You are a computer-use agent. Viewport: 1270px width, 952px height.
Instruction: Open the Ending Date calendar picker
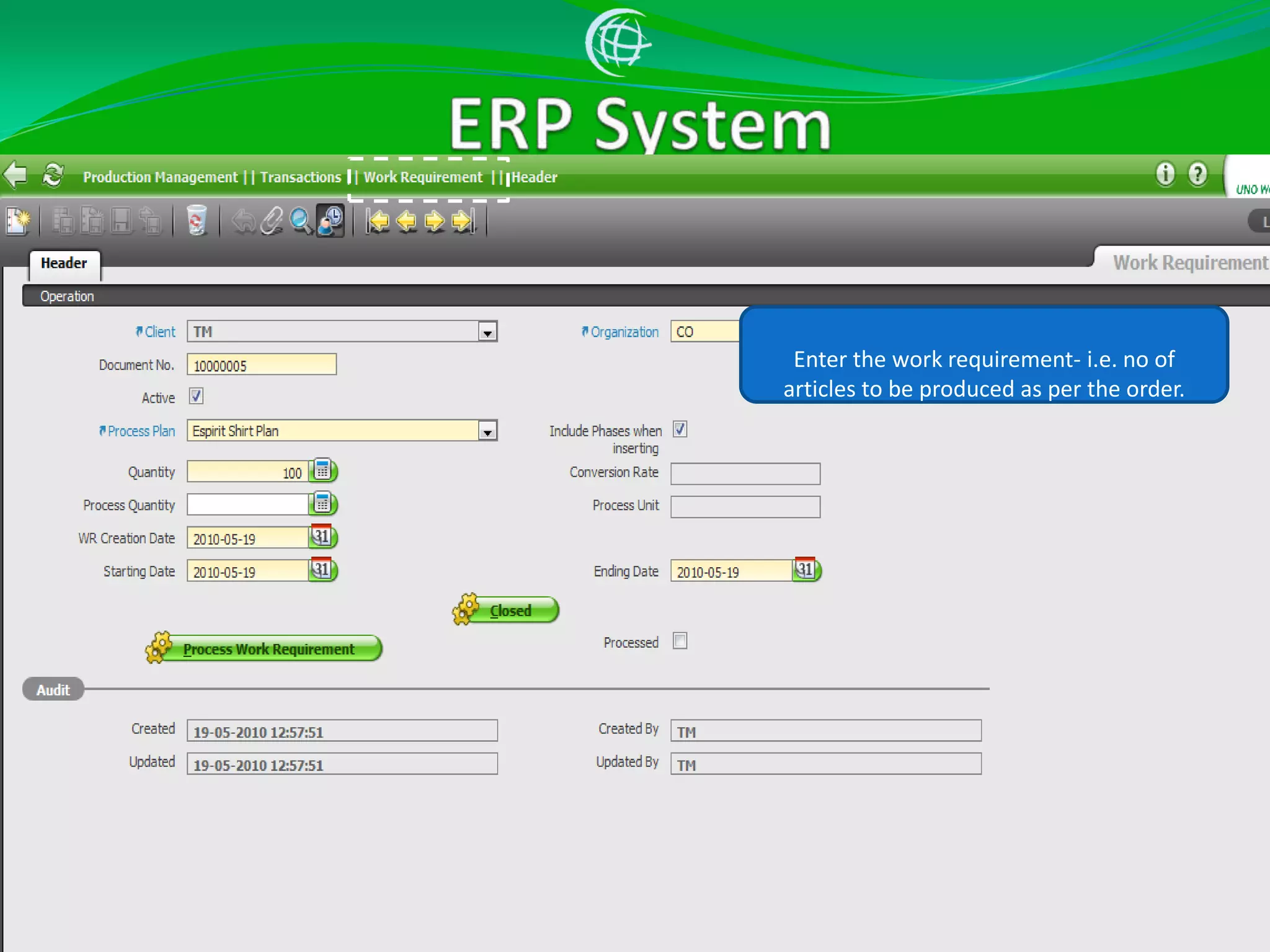coord(806,570)
